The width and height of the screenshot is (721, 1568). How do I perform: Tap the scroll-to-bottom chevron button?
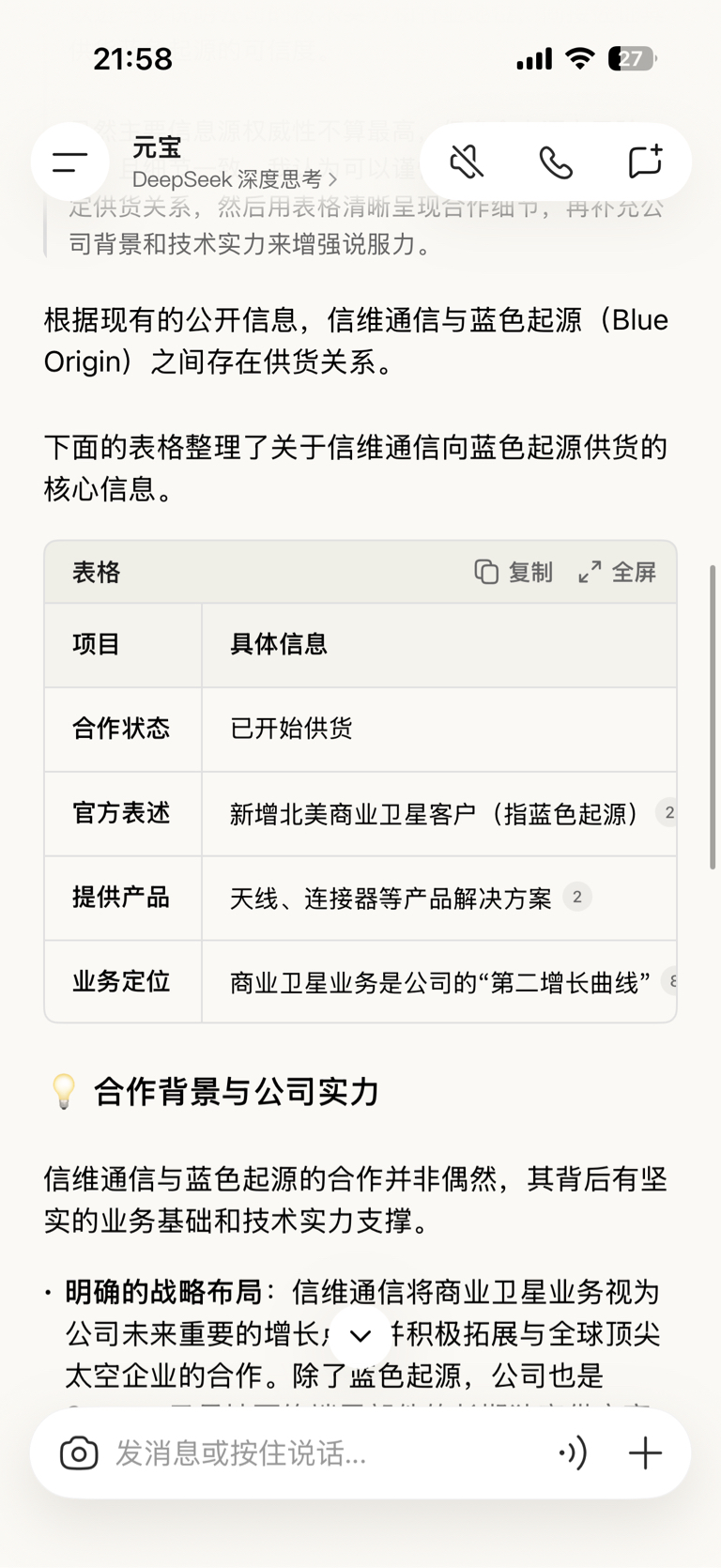coord(360,1335)
